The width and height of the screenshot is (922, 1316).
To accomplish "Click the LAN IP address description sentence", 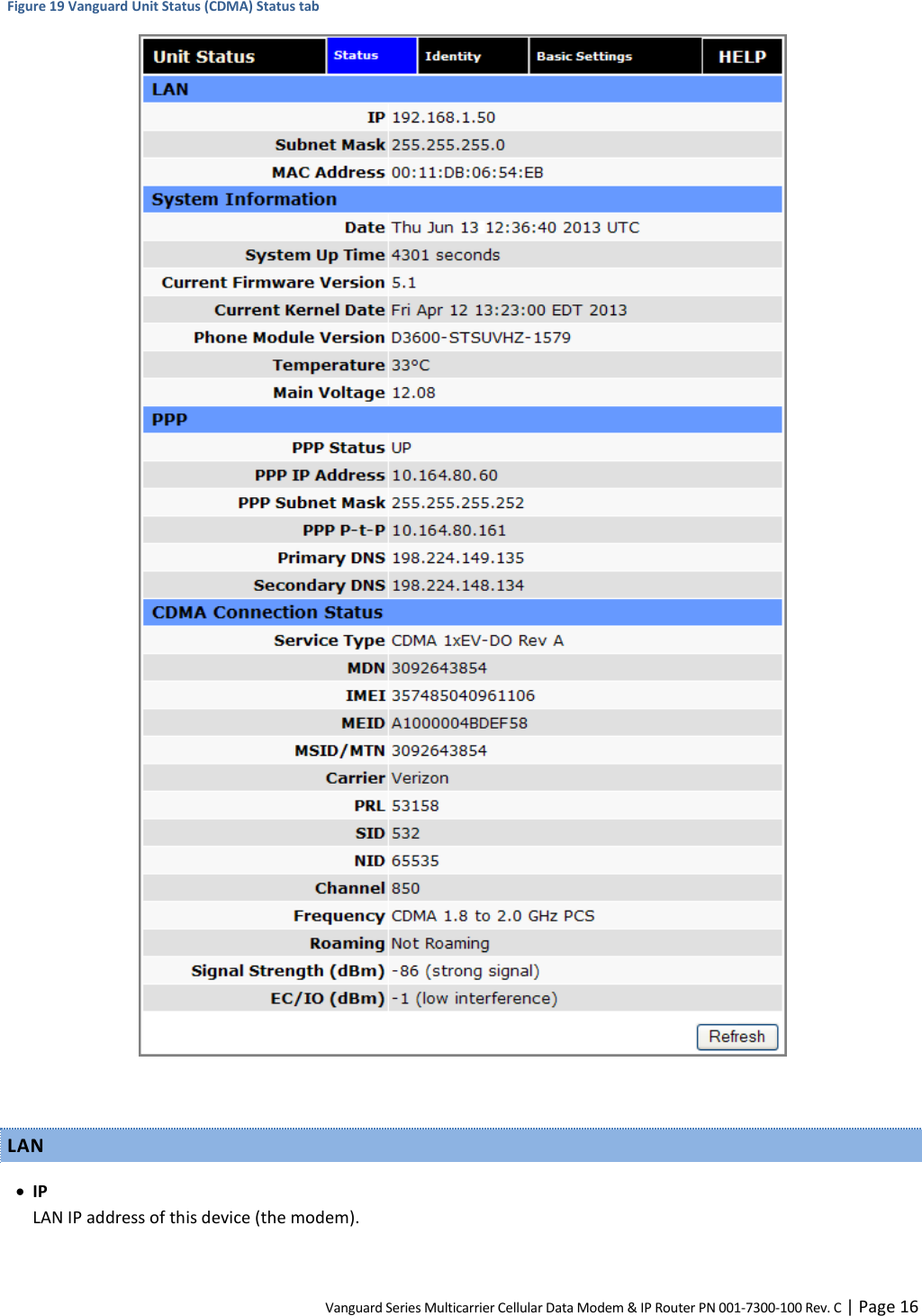I will coord(195,1218).
